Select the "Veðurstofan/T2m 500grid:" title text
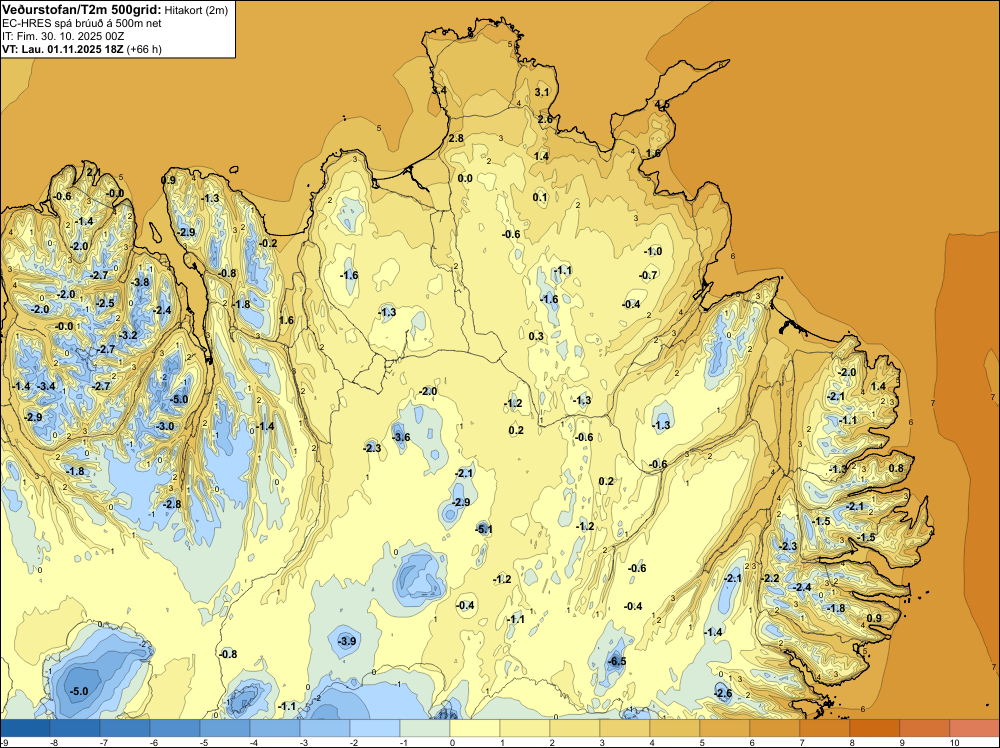1000x748 pixels. [x=82, y=10]
